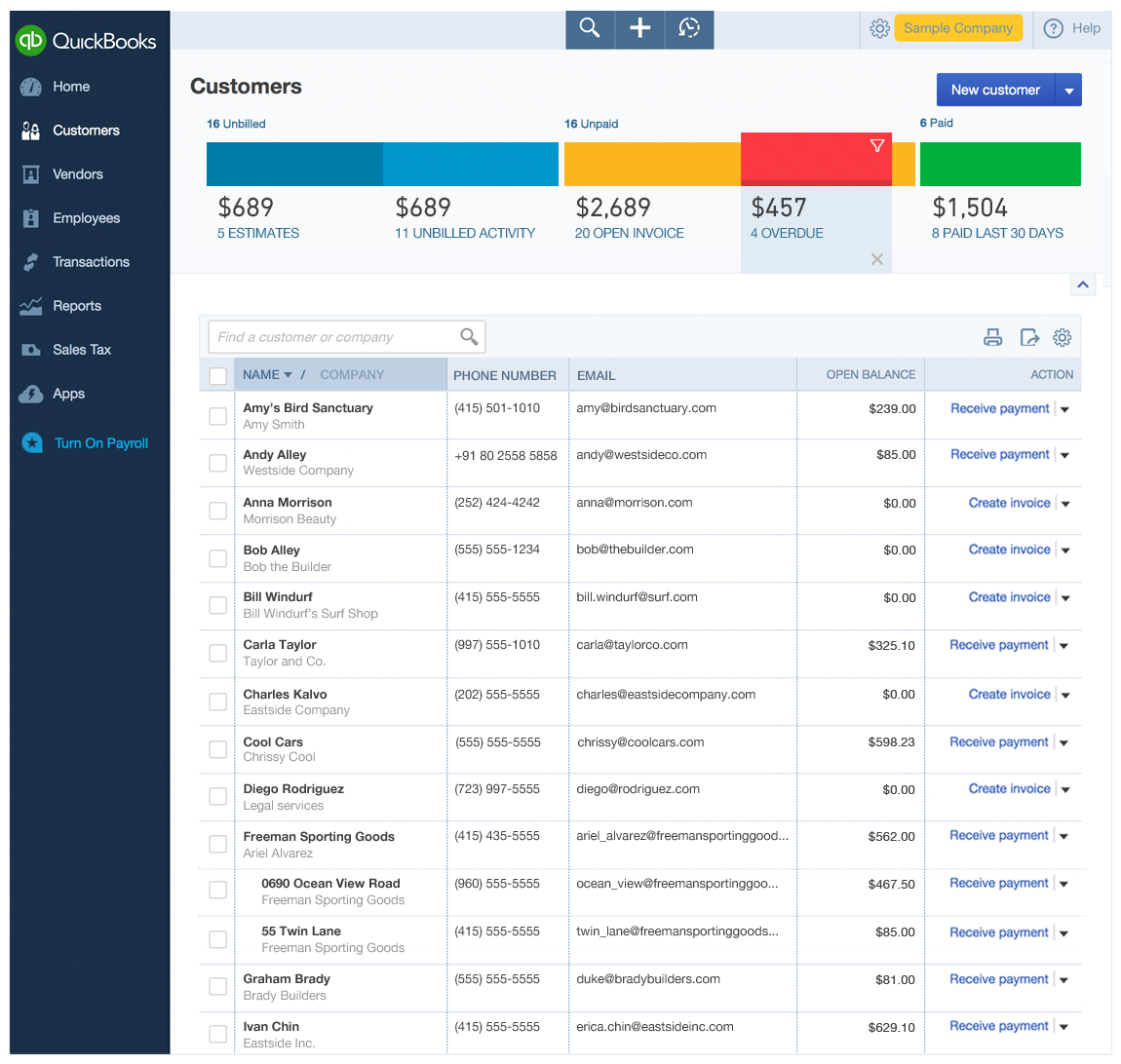1121x1064 pixels.
Task: Open the 55 Twin Lane sub-customer
Action: point(301,931)
